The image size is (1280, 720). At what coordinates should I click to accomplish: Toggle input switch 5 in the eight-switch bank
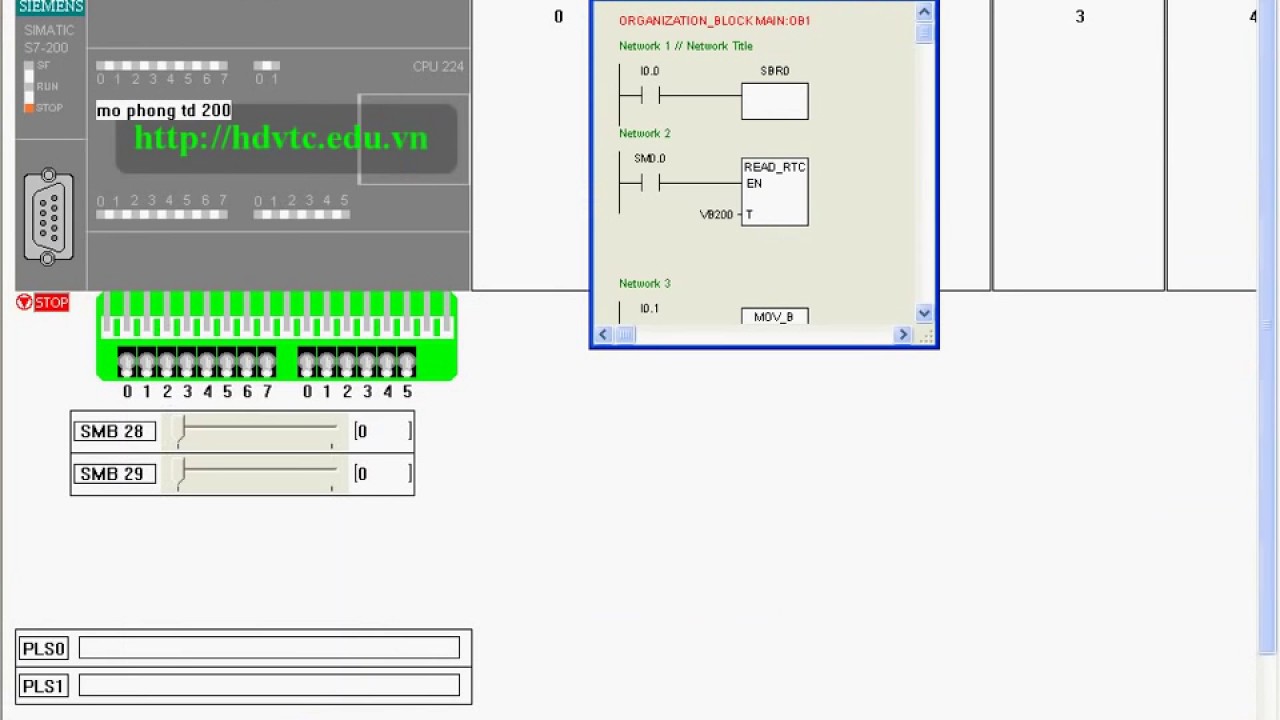227,362
